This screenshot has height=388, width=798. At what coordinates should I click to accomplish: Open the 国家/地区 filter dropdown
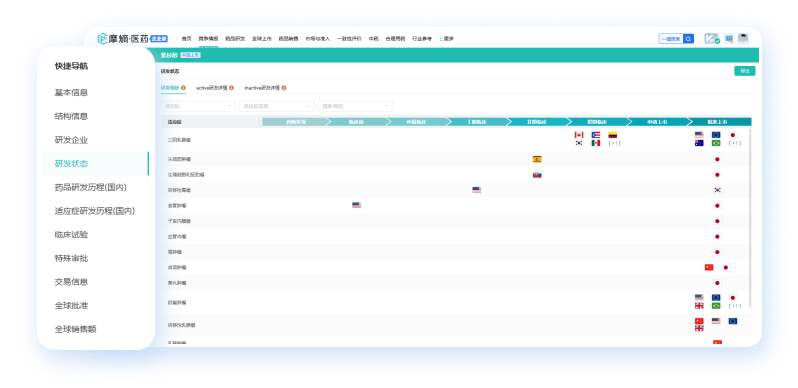[356, 106]
